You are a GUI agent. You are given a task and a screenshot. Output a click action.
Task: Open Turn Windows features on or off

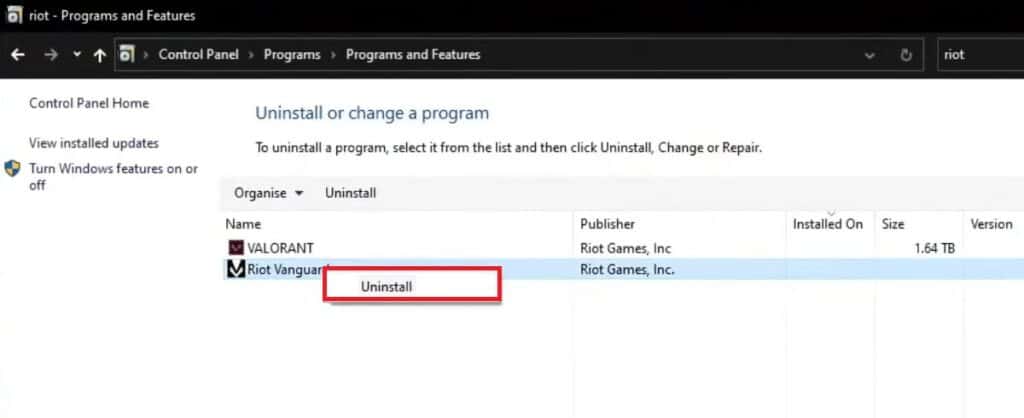(113, 177)
